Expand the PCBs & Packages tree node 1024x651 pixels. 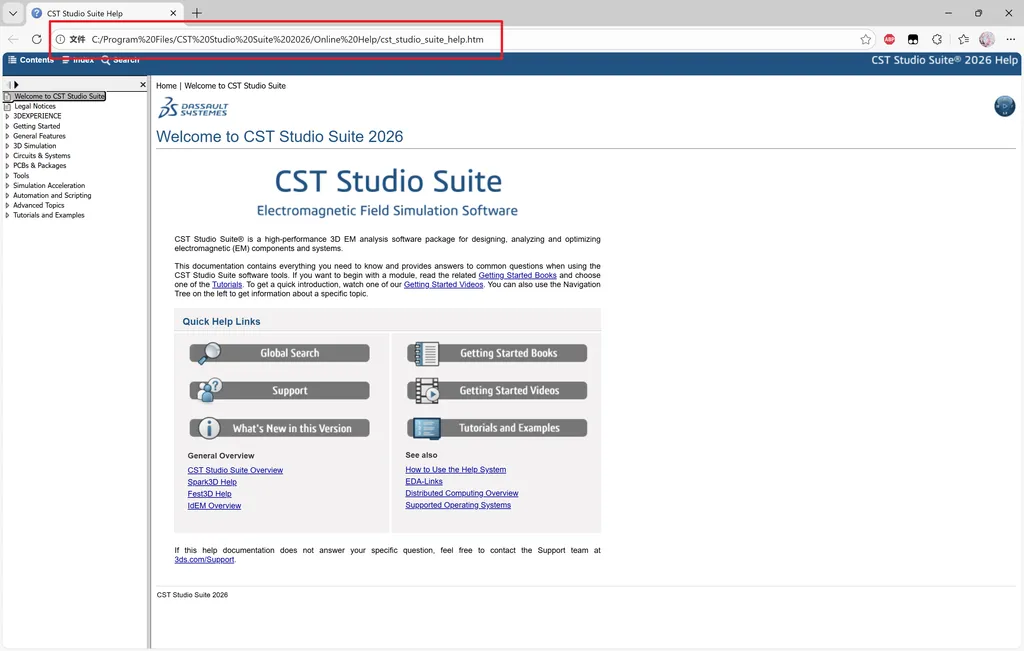point(7,166)
